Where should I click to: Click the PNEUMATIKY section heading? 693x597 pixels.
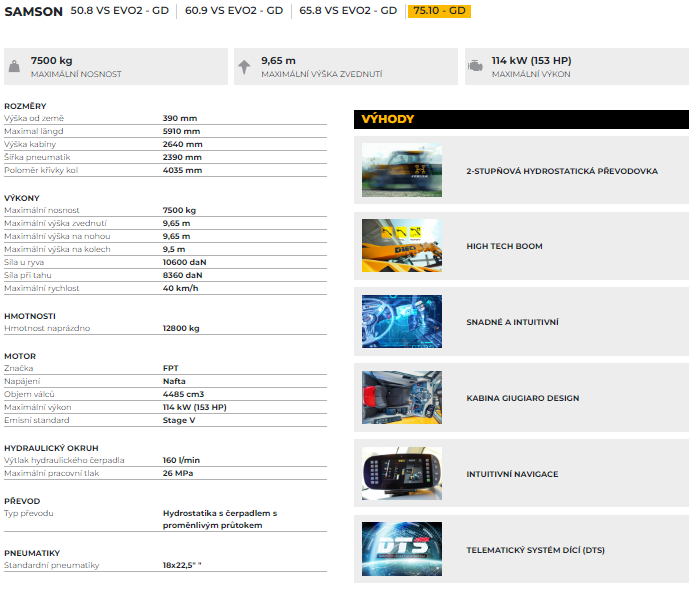(32, 553)
